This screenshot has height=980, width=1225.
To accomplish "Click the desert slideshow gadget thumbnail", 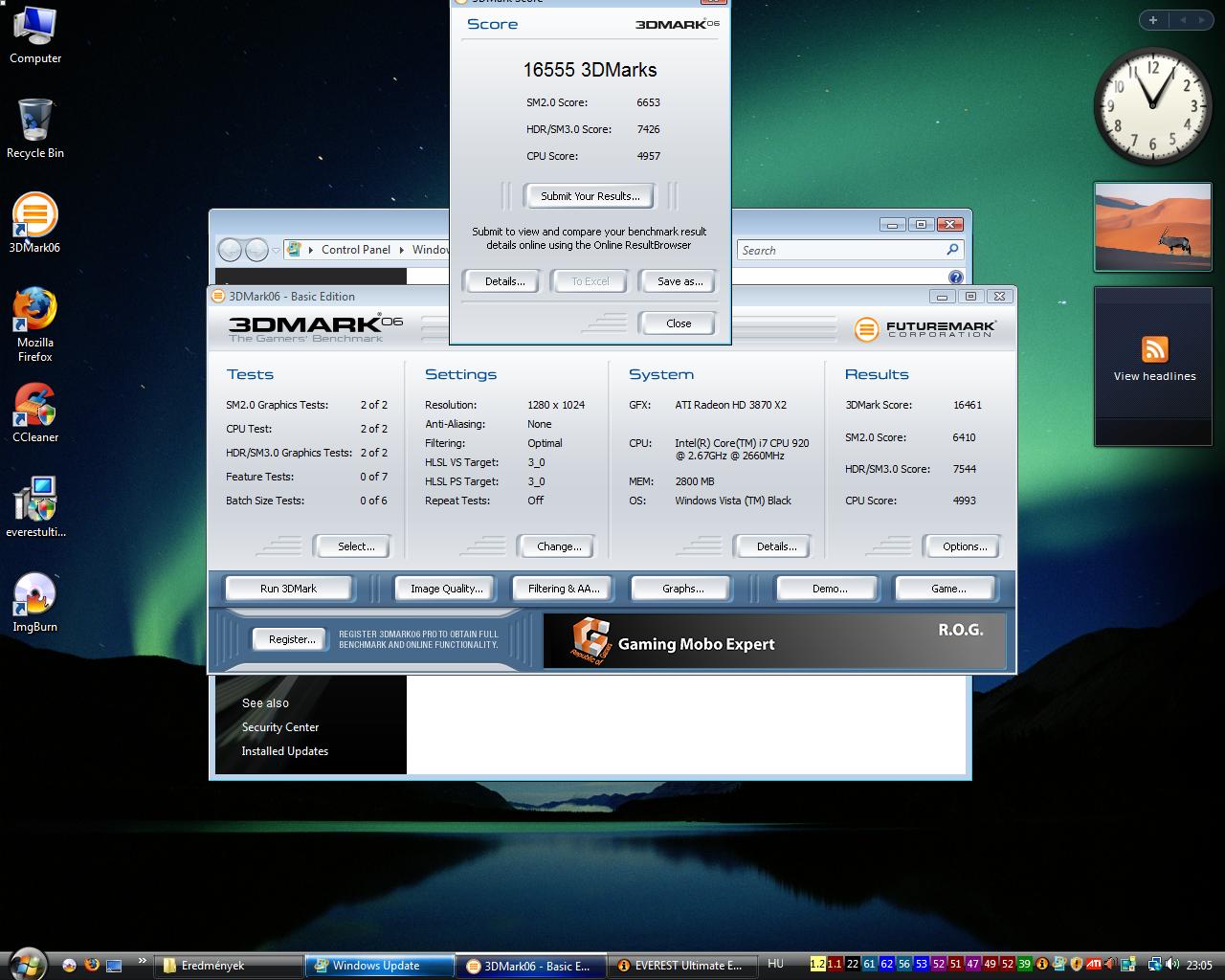I will (x=1152, y=227).
